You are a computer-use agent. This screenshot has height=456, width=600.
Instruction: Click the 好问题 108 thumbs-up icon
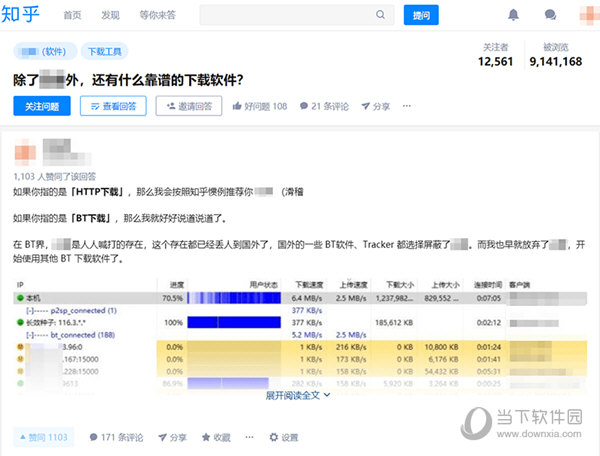(237, 106)
